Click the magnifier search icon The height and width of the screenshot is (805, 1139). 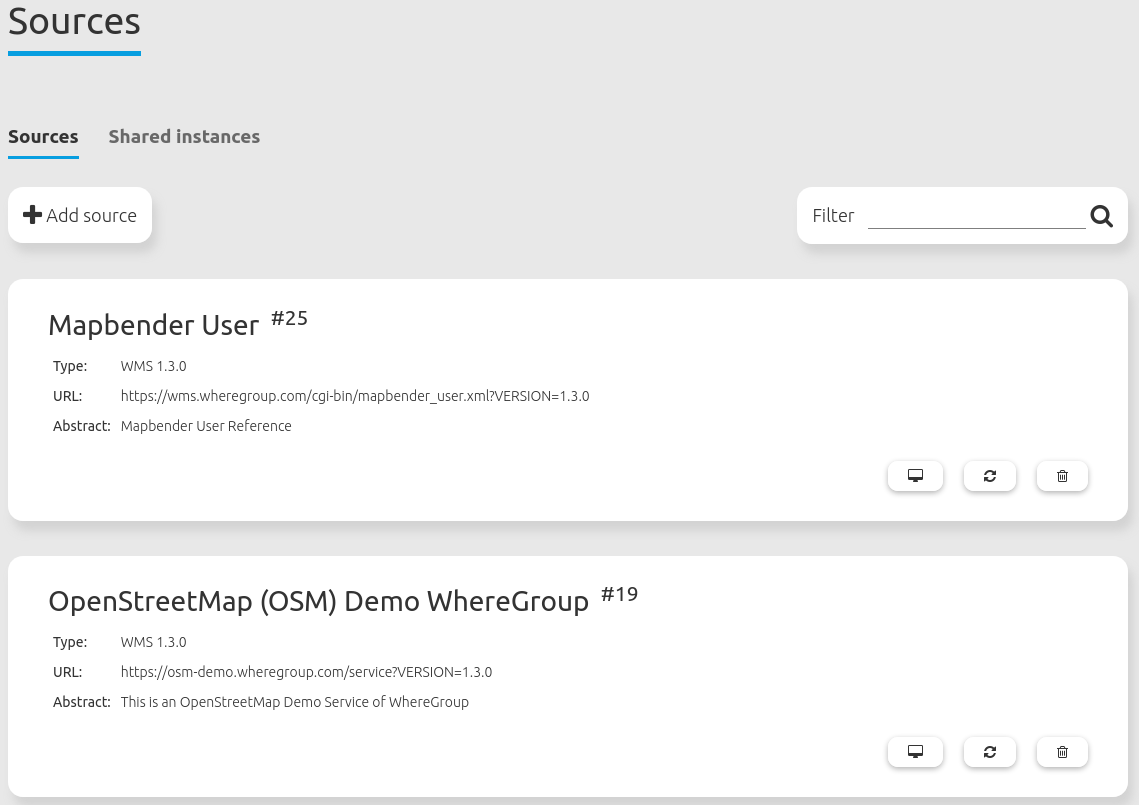click(x=1101, y=216)
